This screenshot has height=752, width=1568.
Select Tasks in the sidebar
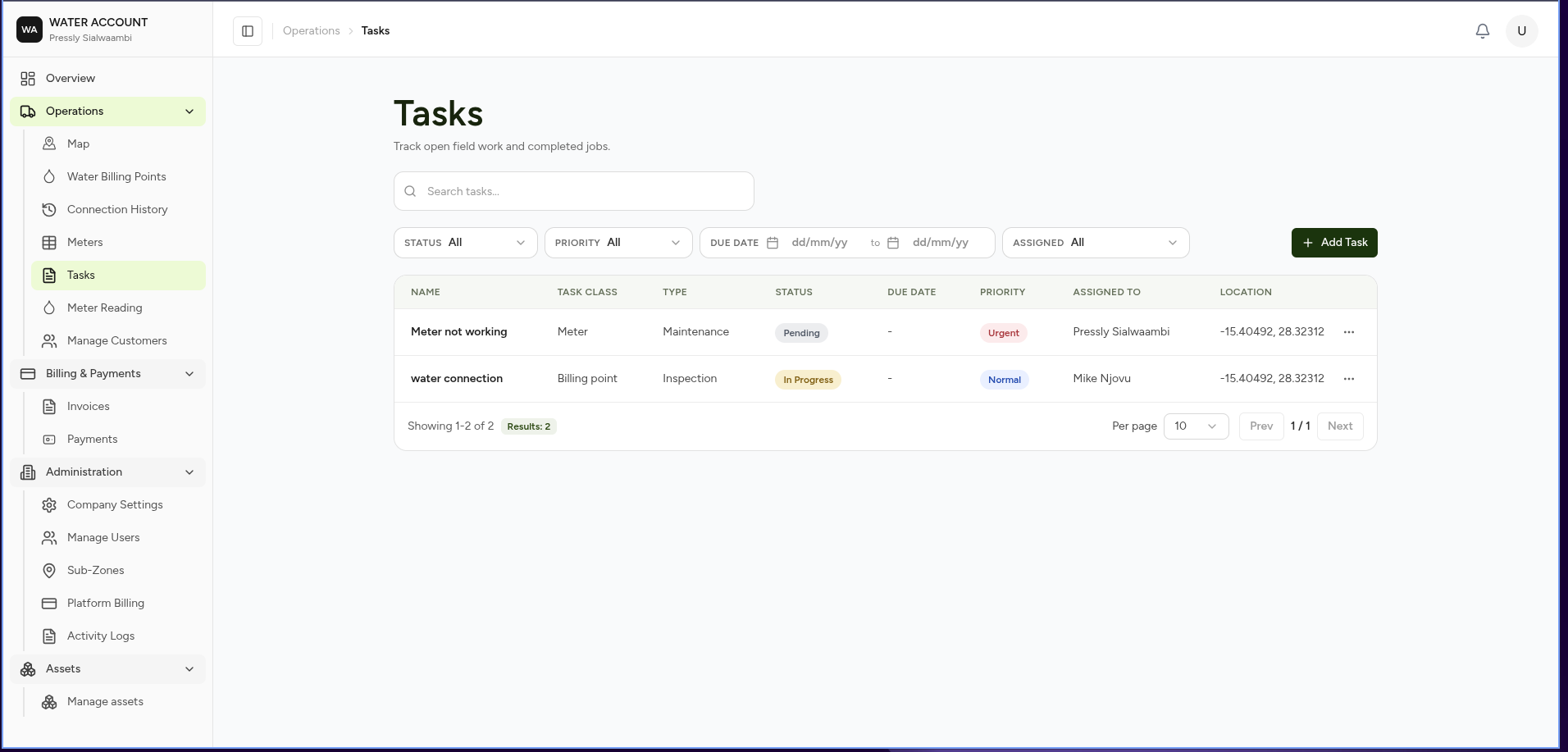[118, 276]
